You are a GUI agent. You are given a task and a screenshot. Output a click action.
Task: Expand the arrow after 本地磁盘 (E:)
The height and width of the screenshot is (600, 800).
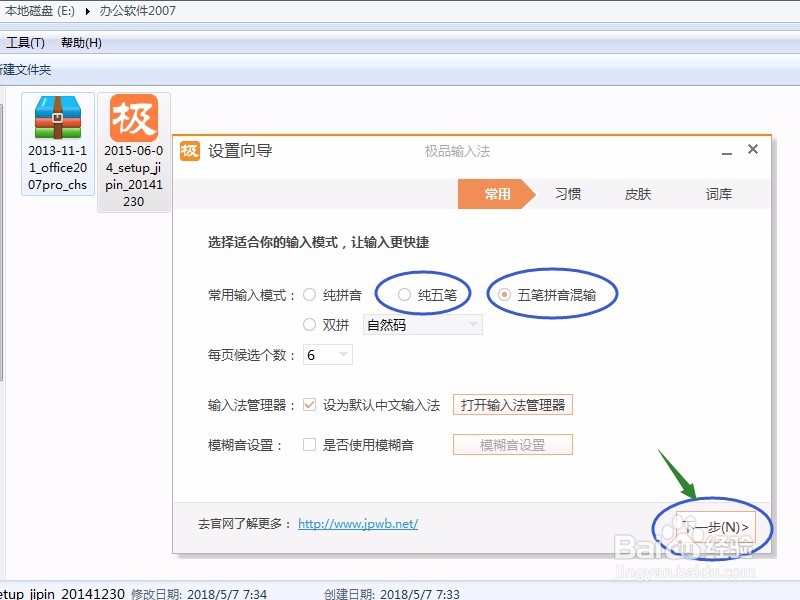pos(88,11)
